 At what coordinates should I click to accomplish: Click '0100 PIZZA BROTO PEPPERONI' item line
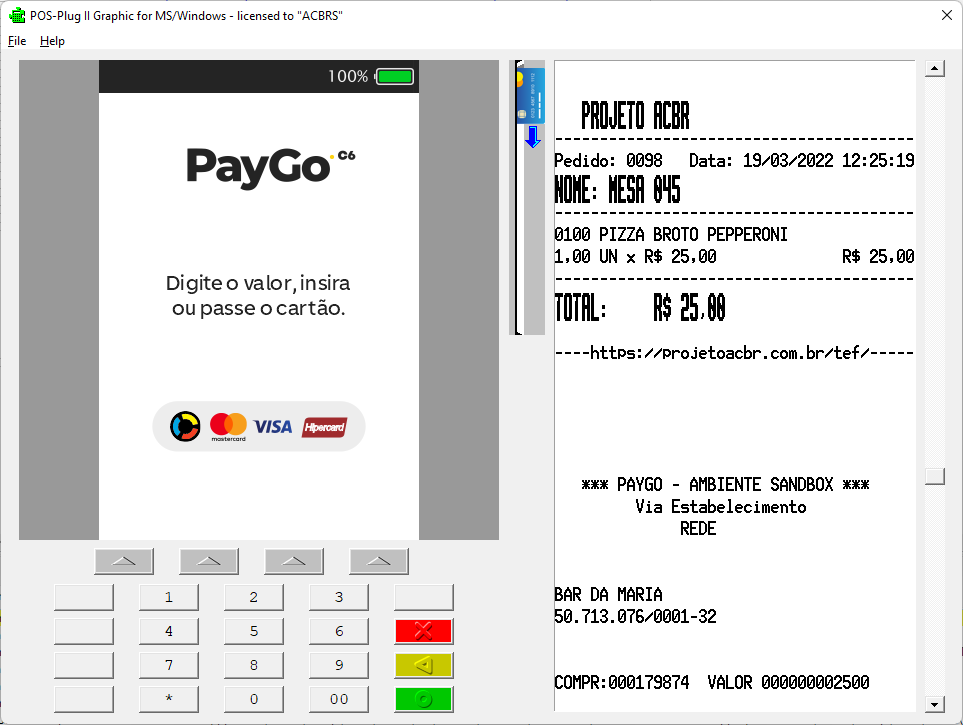671,234
